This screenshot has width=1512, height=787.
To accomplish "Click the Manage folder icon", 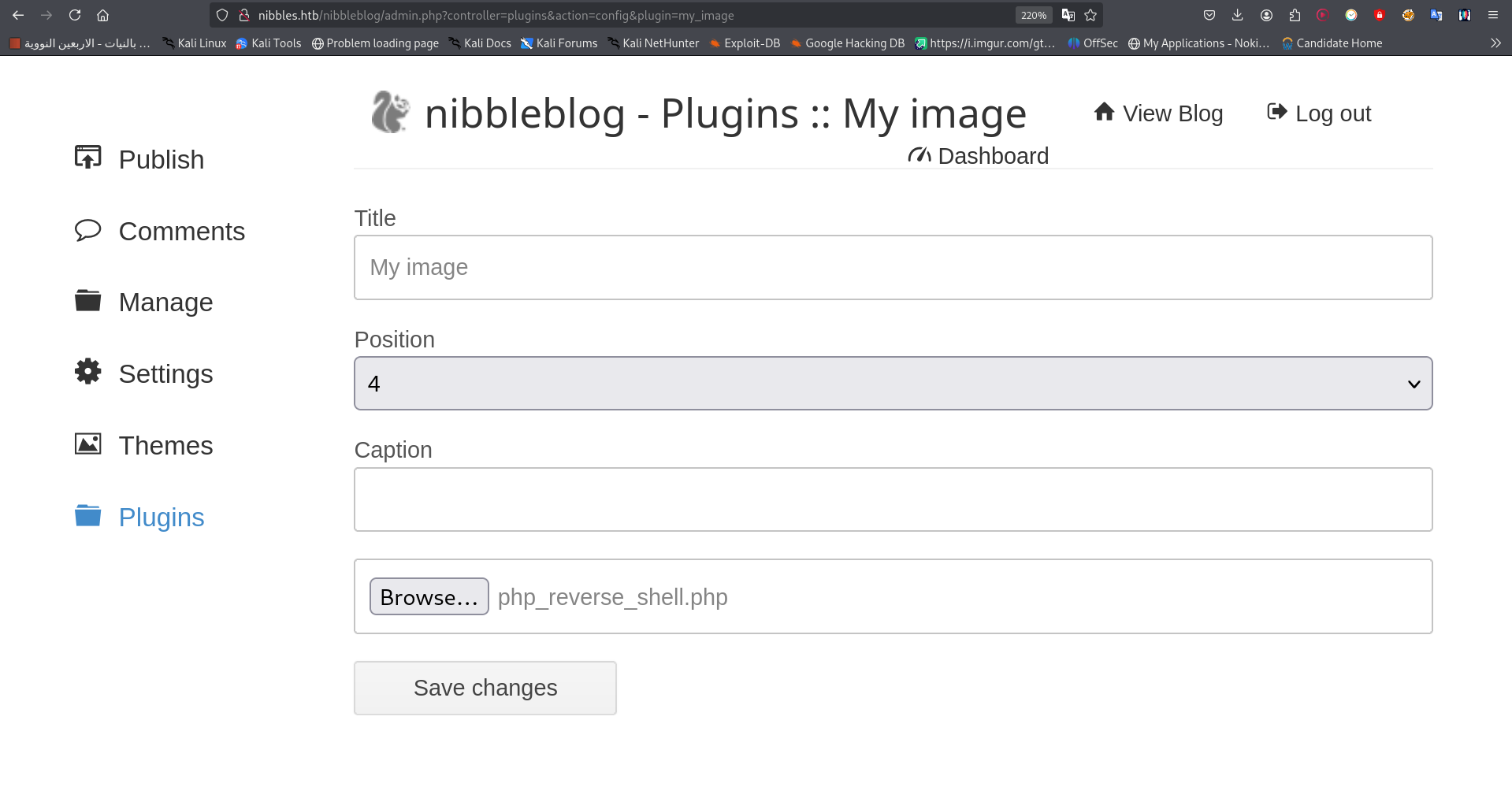I will pyautogui.click(x=87, y=301).
